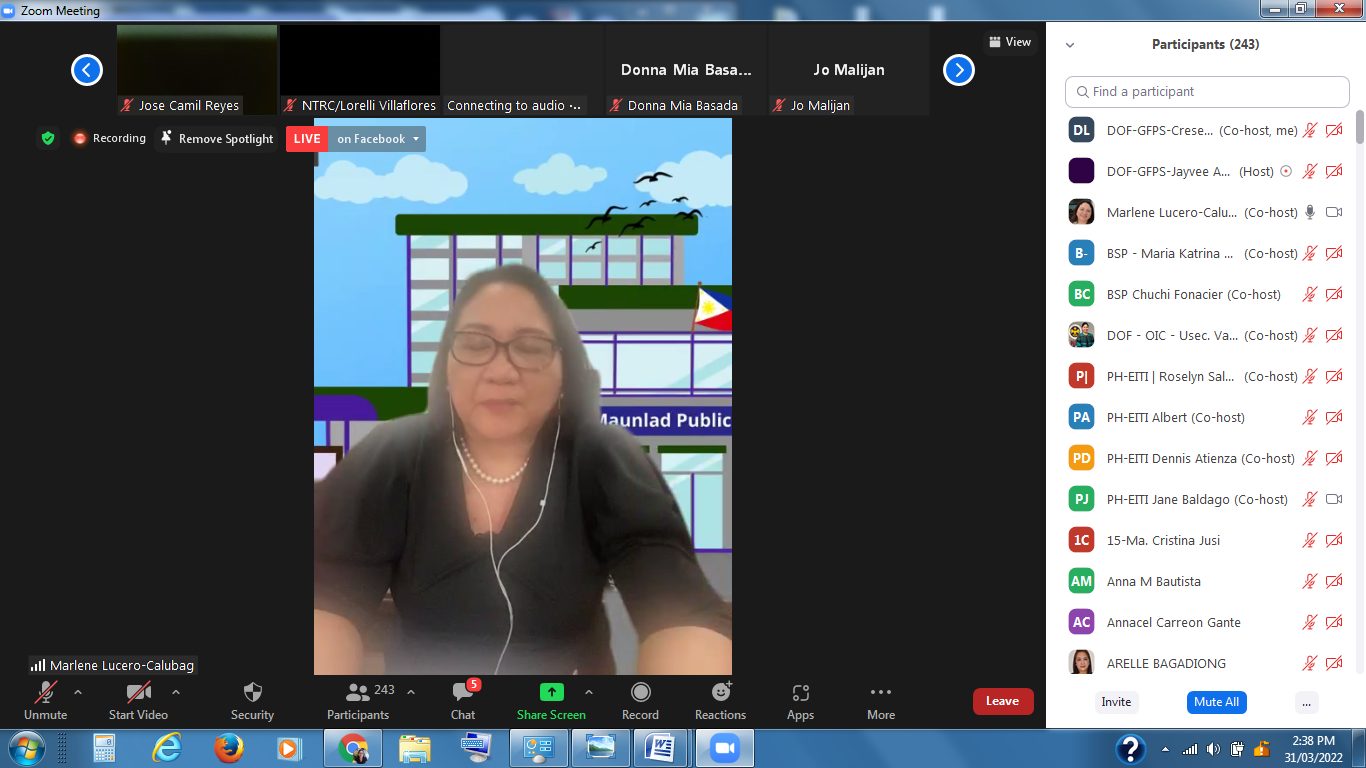
Task: Open the Reactions smiley icon
Action: (x=720, y=692)
